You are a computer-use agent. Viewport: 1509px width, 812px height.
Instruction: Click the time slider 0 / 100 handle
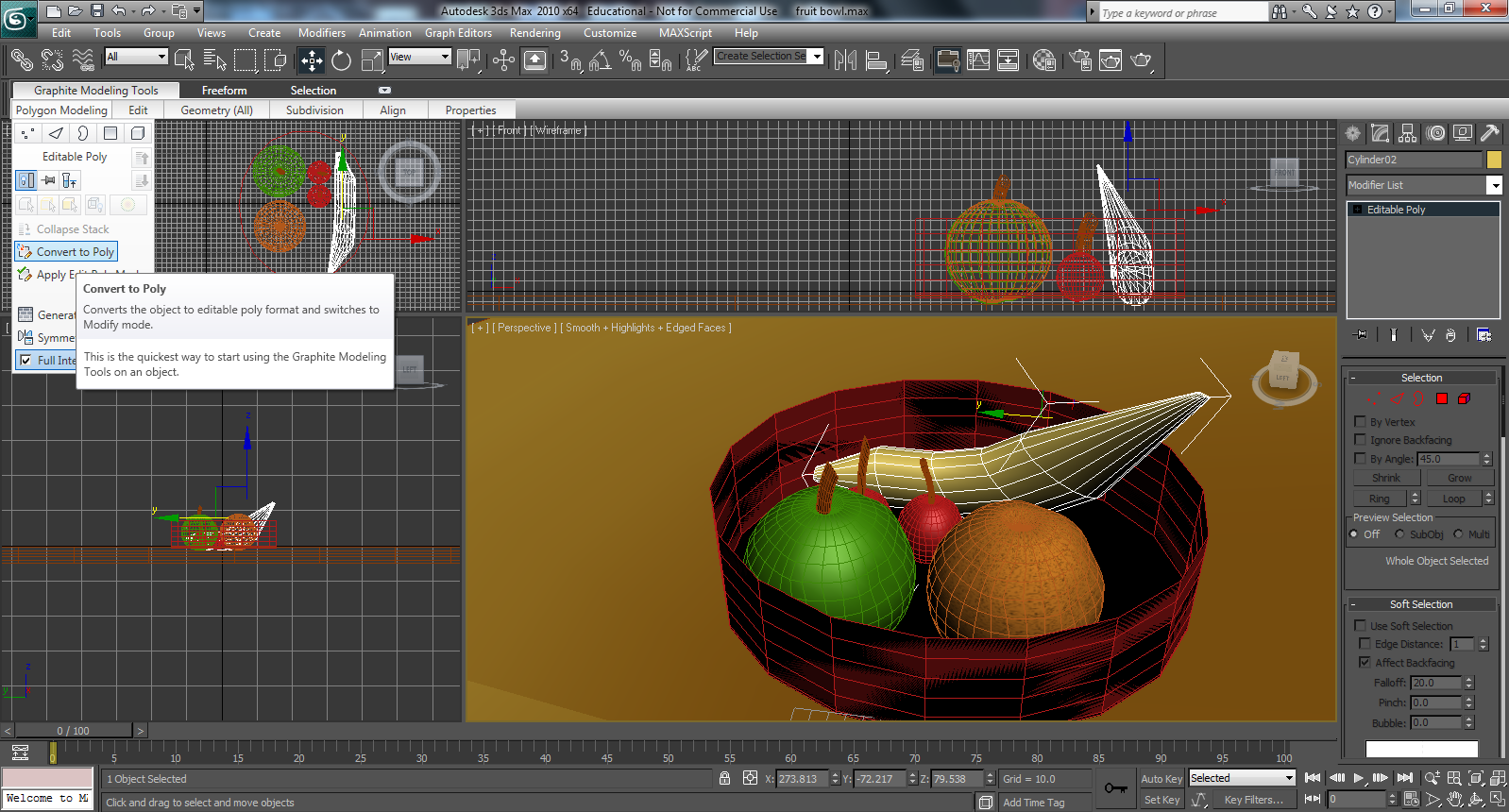click(x=74, y=731)
